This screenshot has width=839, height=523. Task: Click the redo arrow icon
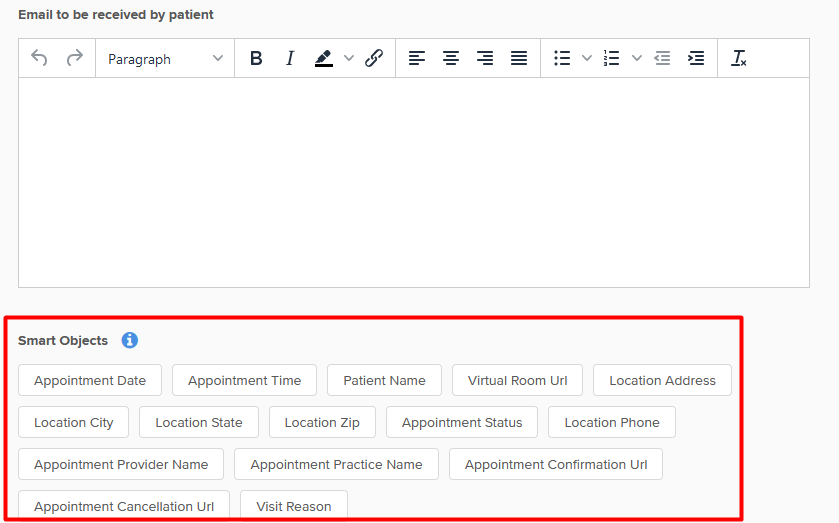pos(75,58)
